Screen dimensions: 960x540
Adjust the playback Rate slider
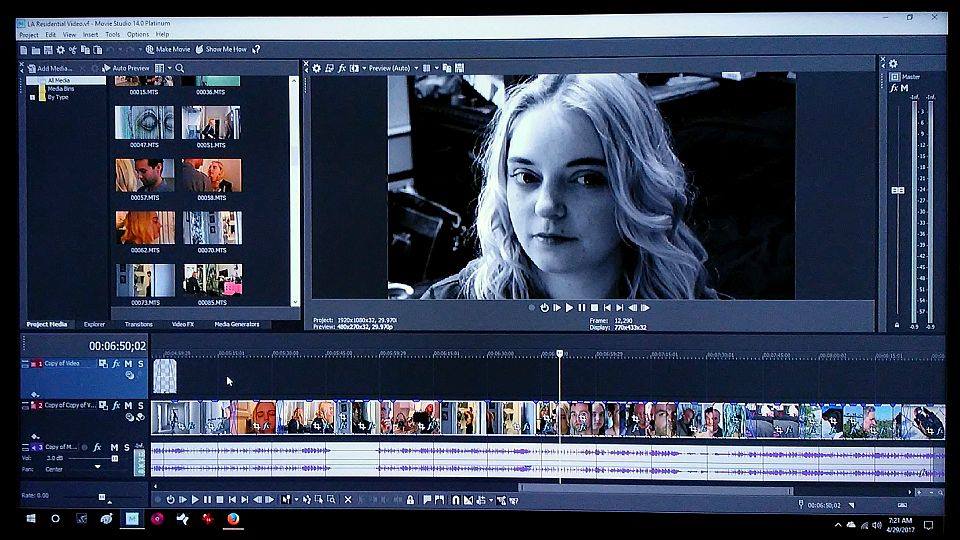(x=102, y=497)
